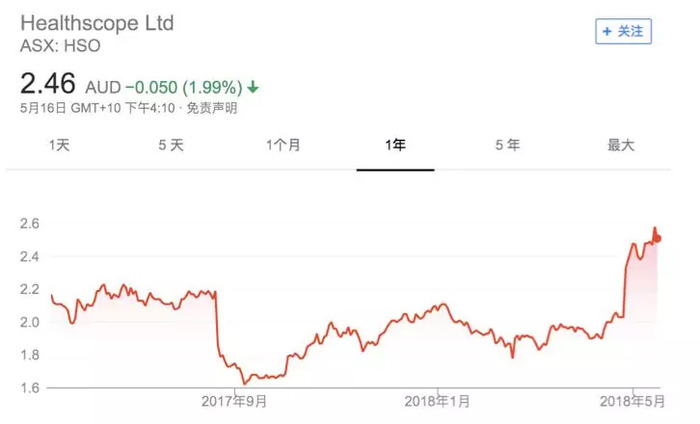The width and height of the screenshot is (700, 424).
Task: Switch to the 5 年 tab
Action: pos(508,145)
